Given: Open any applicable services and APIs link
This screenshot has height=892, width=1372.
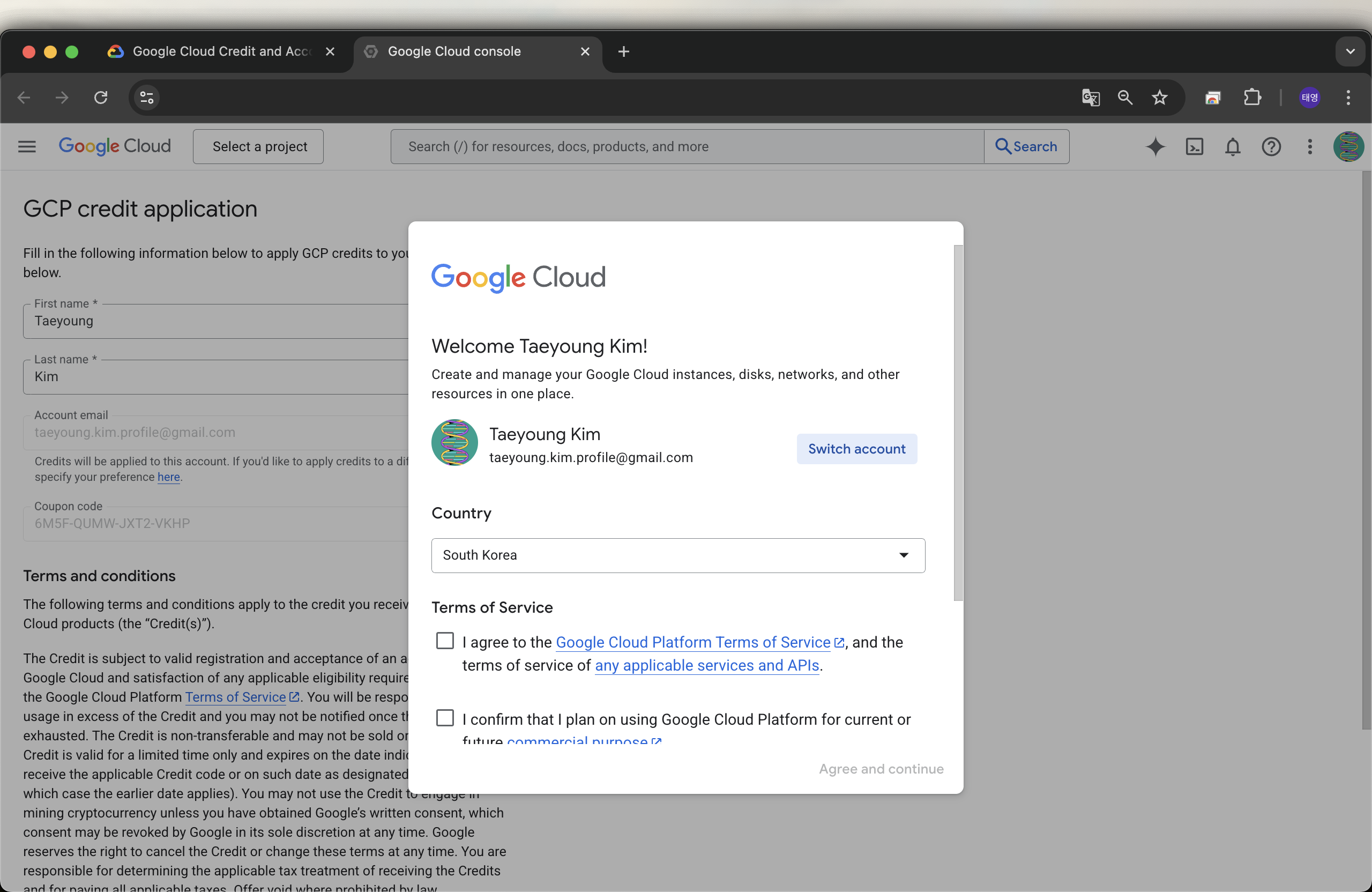Looking at the screenshot, I should point(707,665).
